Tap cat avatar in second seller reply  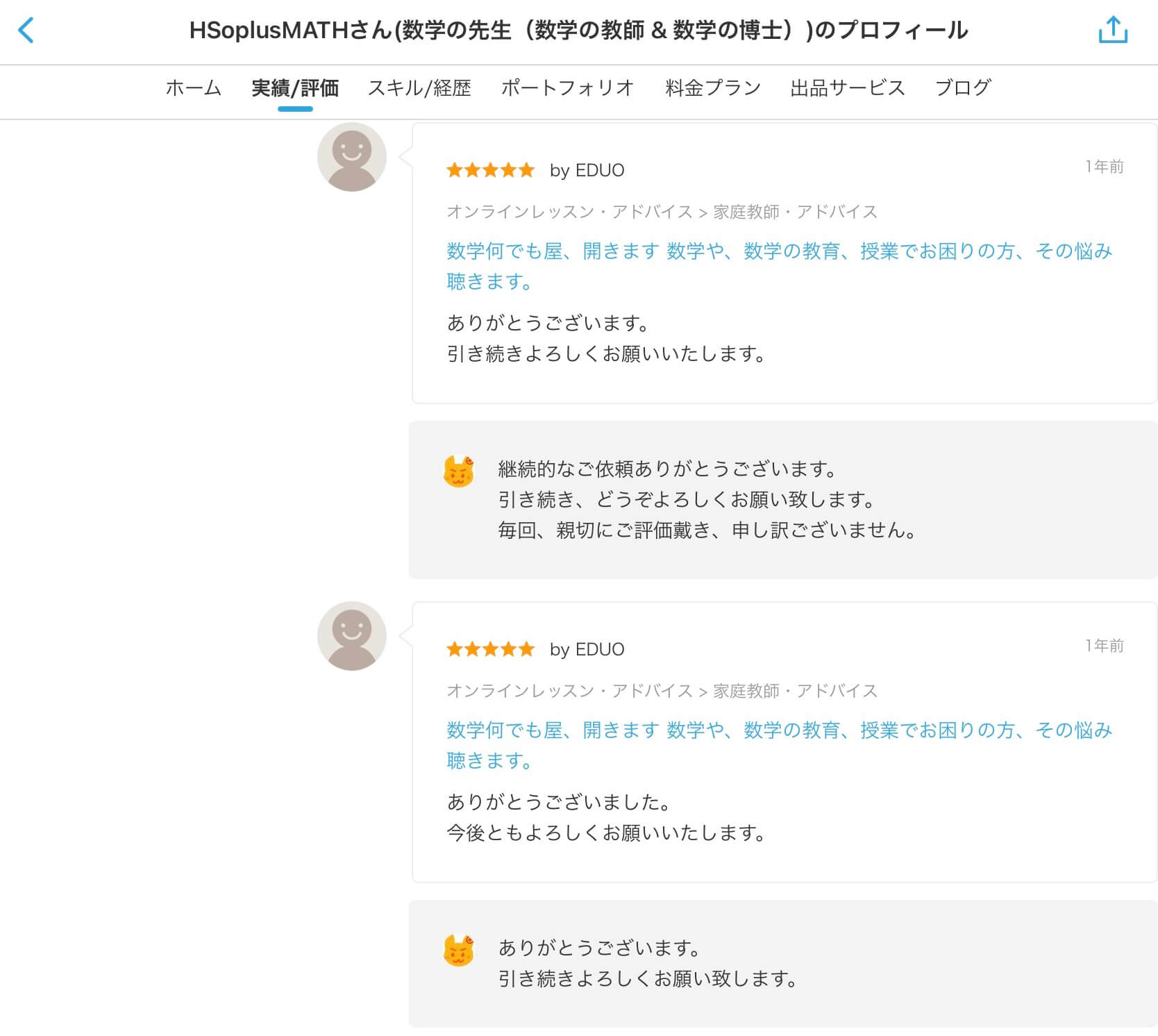point(458,951)
